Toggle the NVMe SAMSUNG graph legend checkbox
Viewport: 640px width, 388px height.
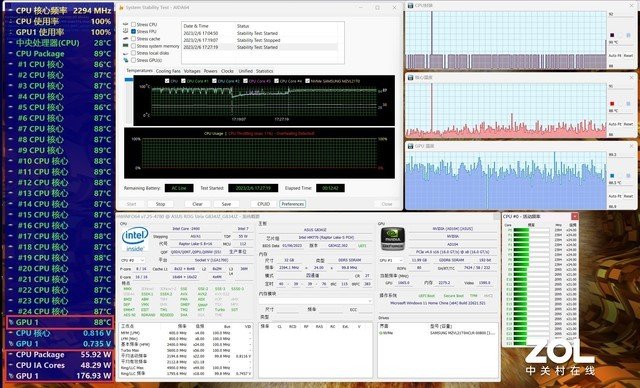tap(307, 81)
